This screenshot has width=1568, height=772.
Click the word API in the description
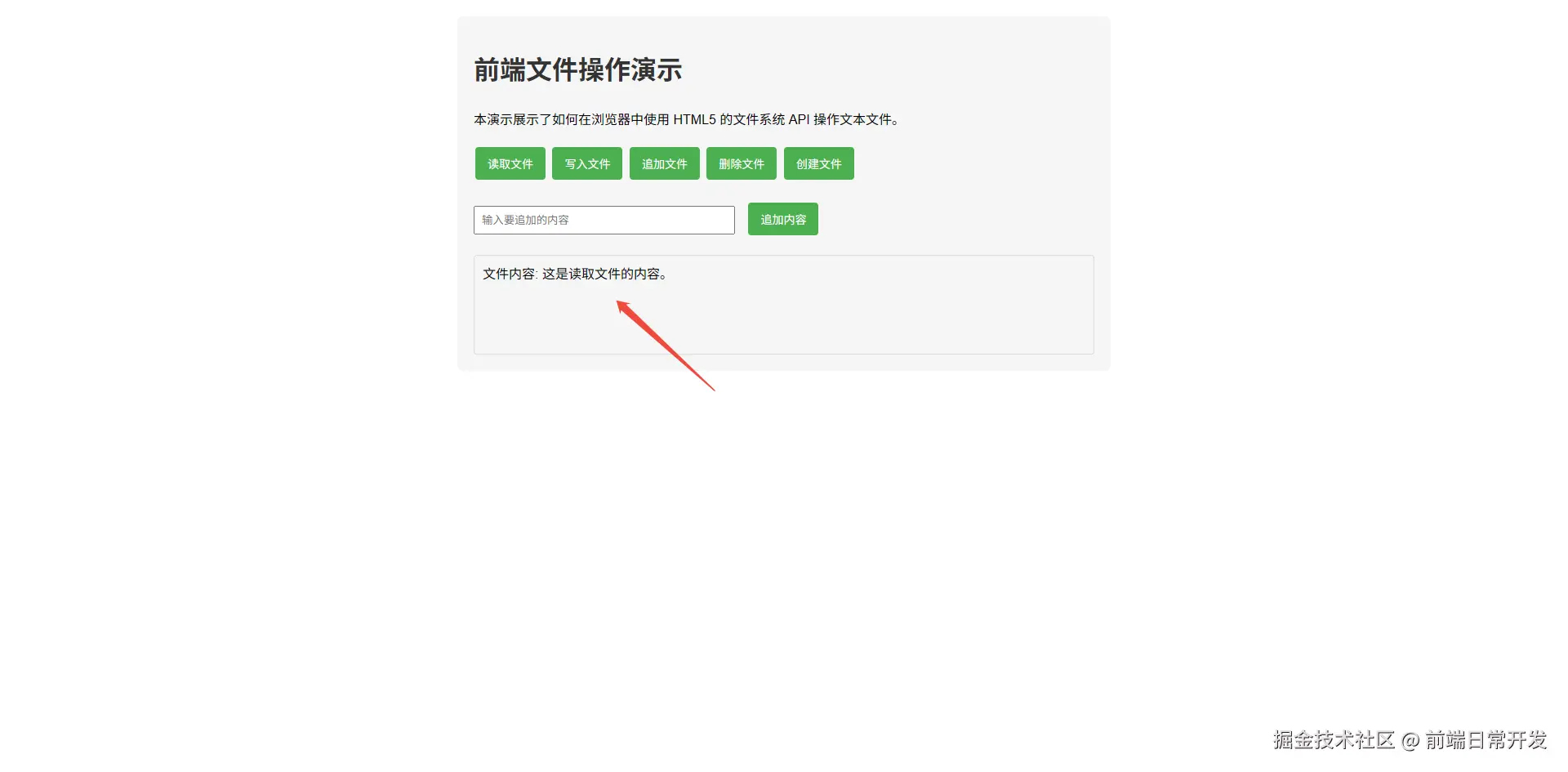[799, 119]
